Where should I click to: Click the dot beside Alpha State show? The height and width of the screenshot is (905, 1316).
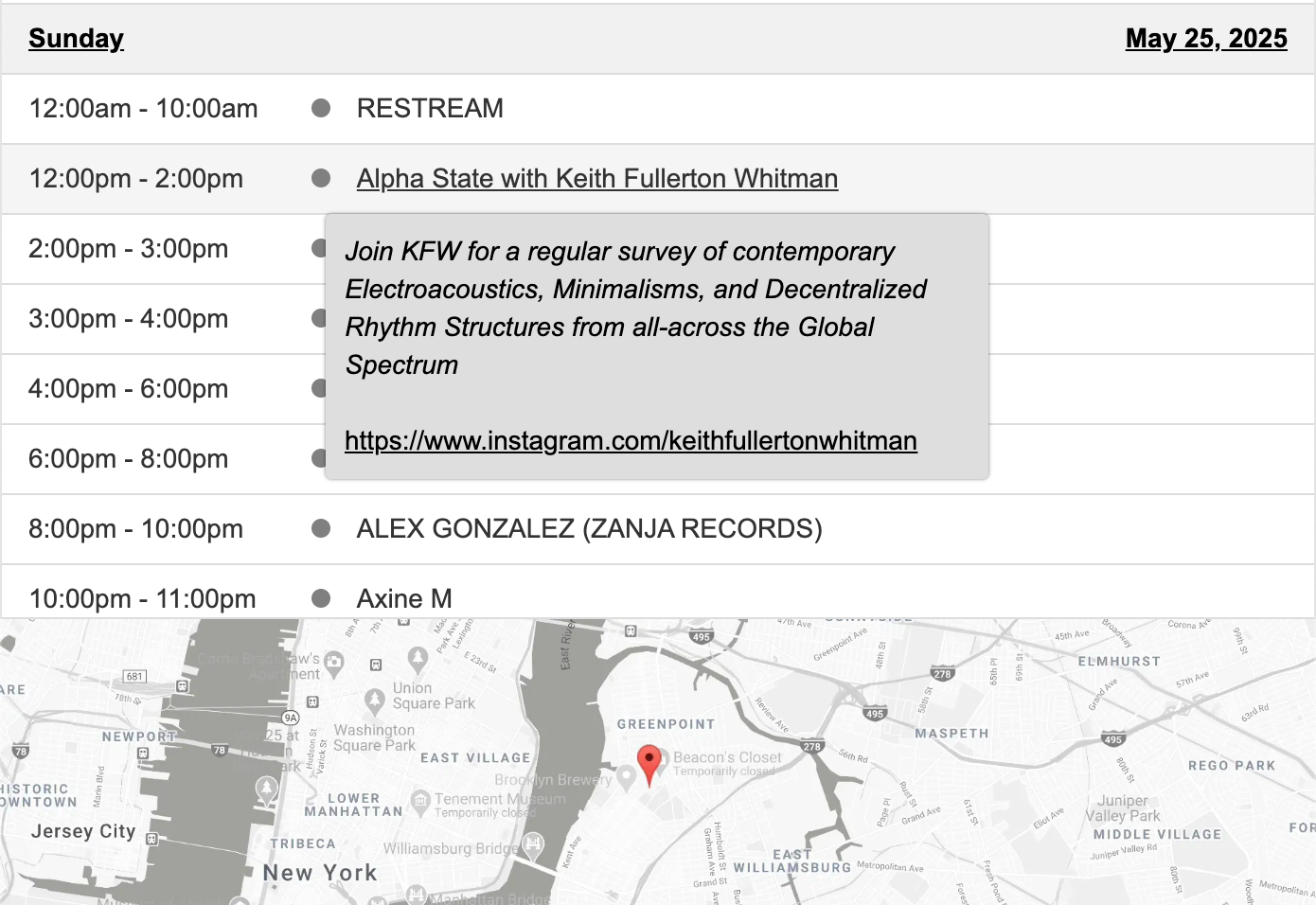click(321, 178)
